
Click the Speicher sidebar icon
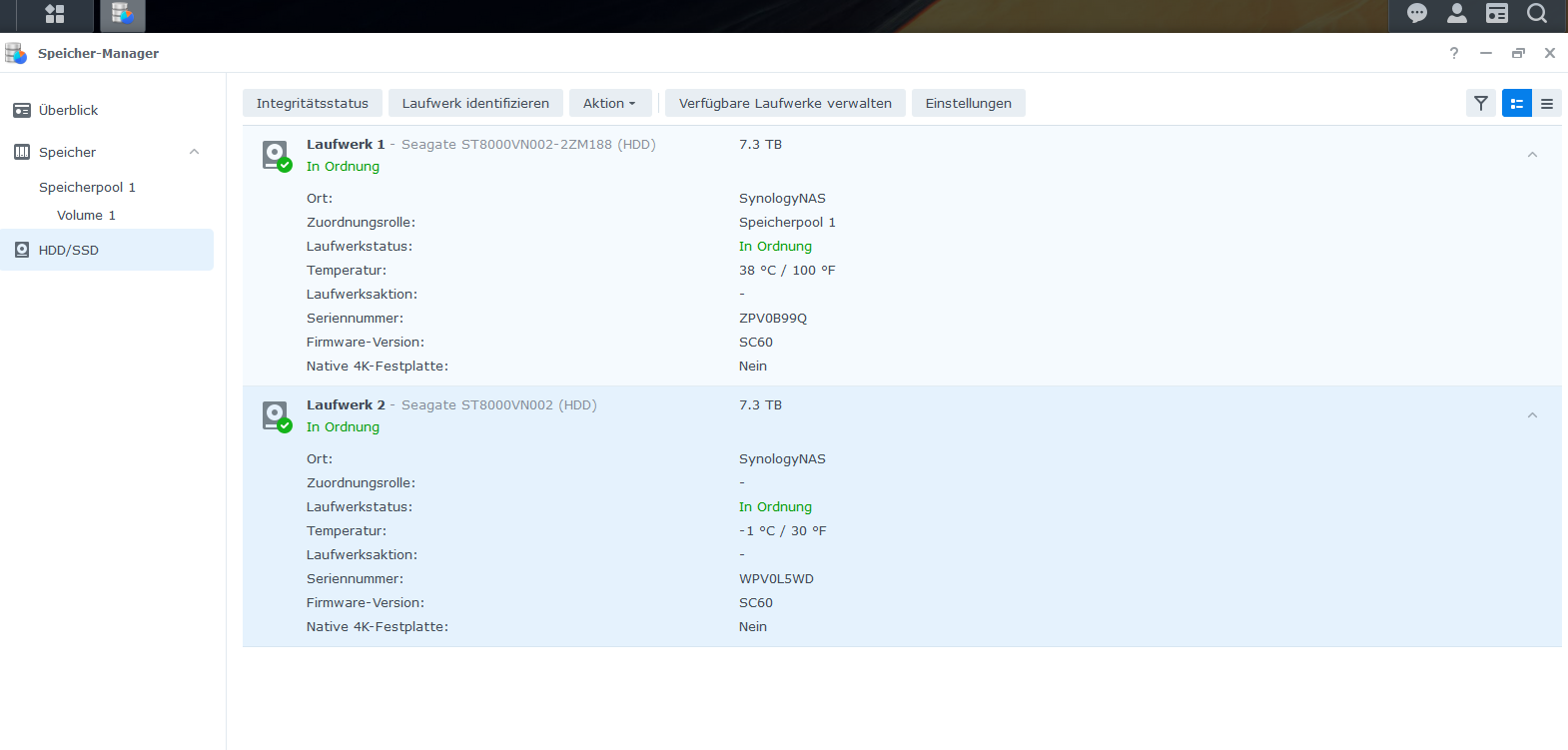coord(22,152)
